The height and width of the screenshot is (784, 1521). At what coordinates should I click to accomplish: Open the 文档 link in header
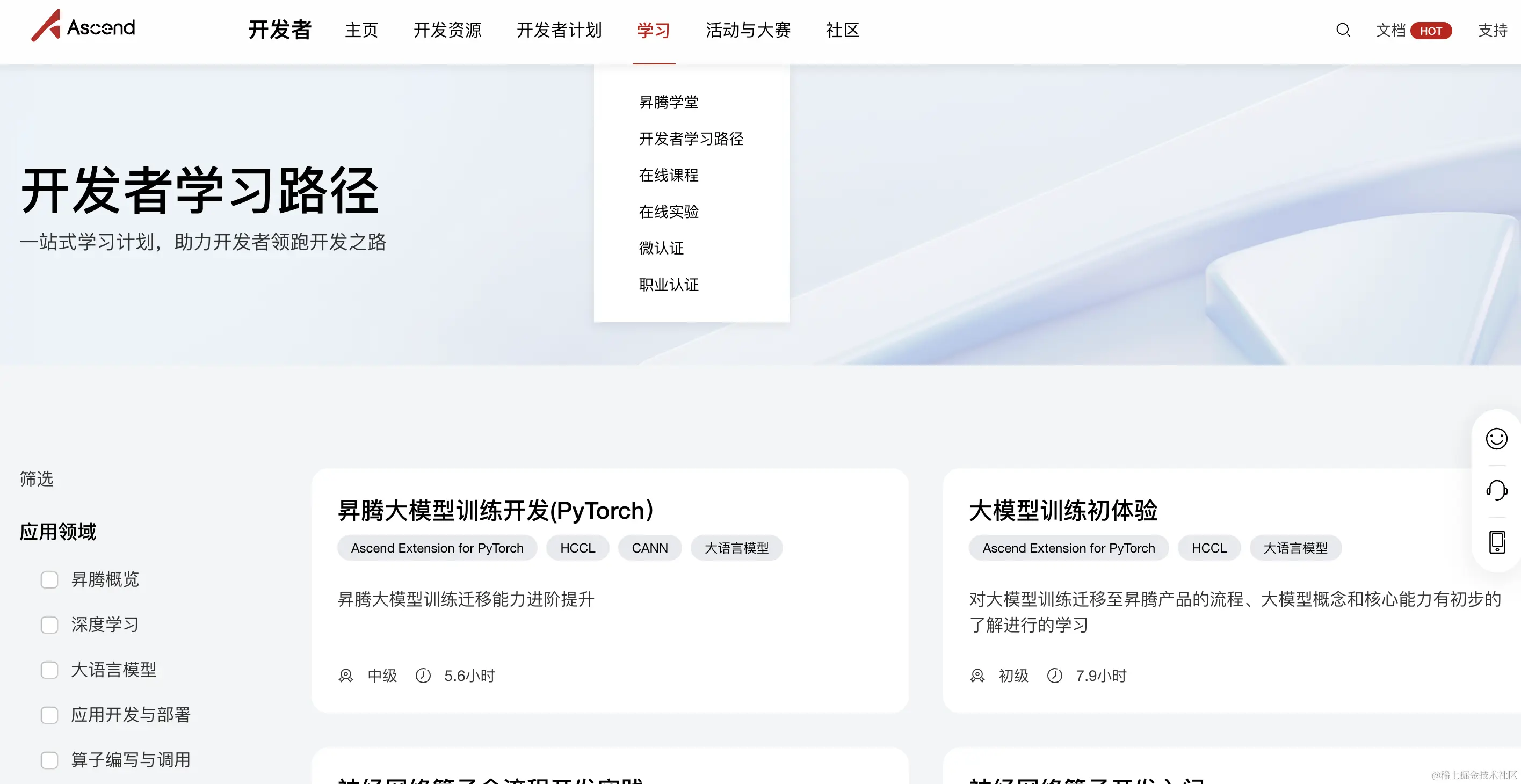coord(1390,30)
